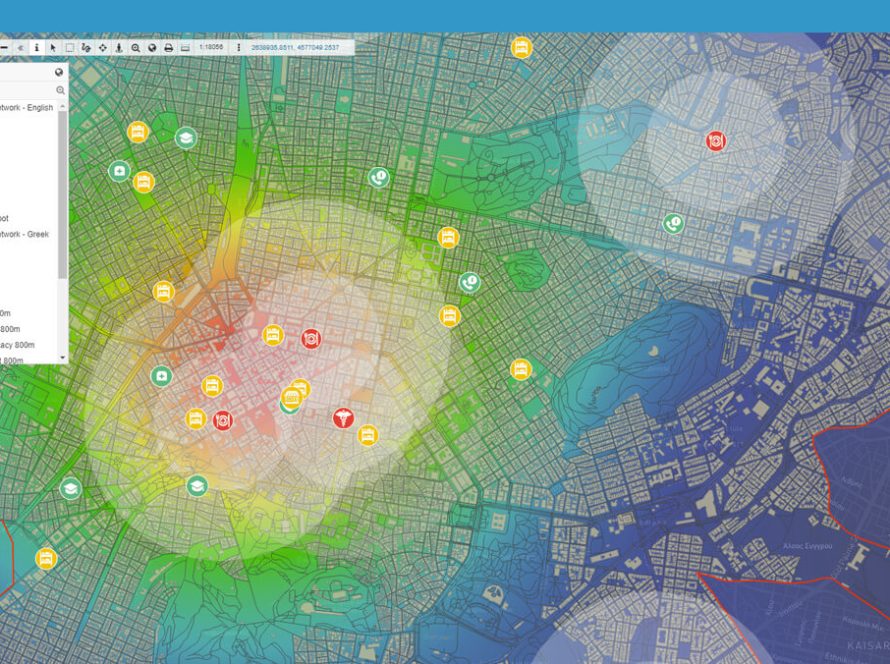Activate the info identify tool
Image resolution: width=890 pixels, height=664 pixels.
37,48
